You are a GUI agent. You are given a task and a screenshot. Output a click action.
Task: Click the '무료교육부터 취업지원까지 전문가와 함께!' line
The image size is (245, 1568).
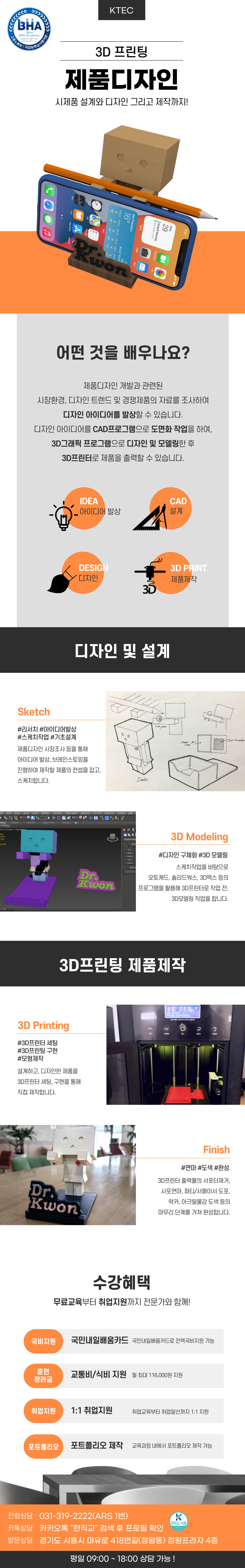tap(122, 1302)
